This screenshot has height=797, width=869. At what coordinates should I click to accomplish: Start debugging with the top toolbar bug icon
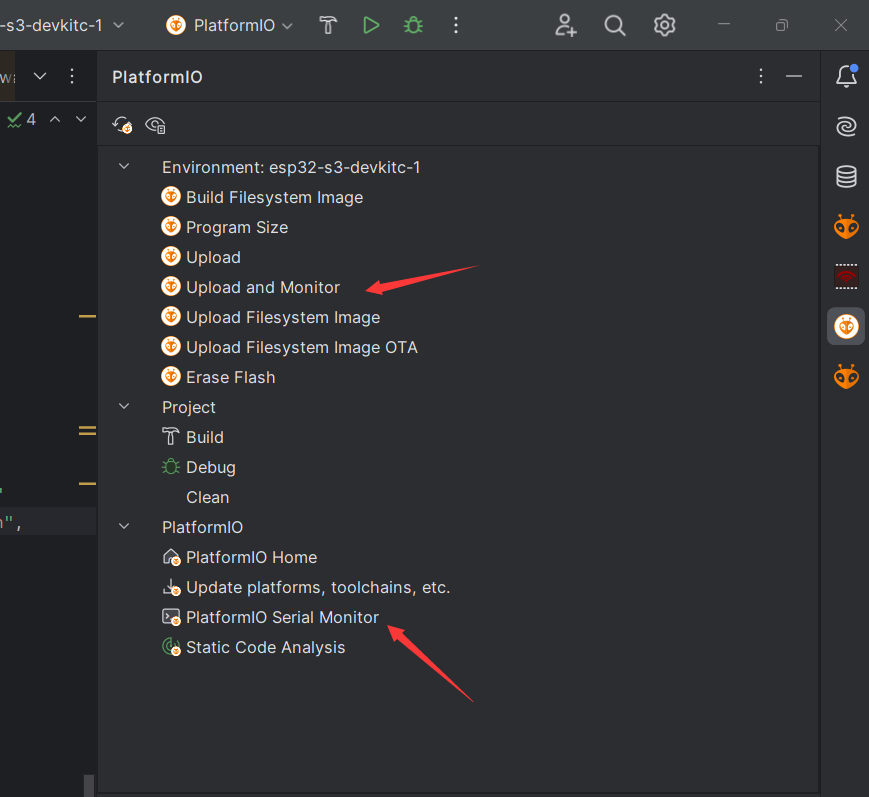click(x=413, y=25)
